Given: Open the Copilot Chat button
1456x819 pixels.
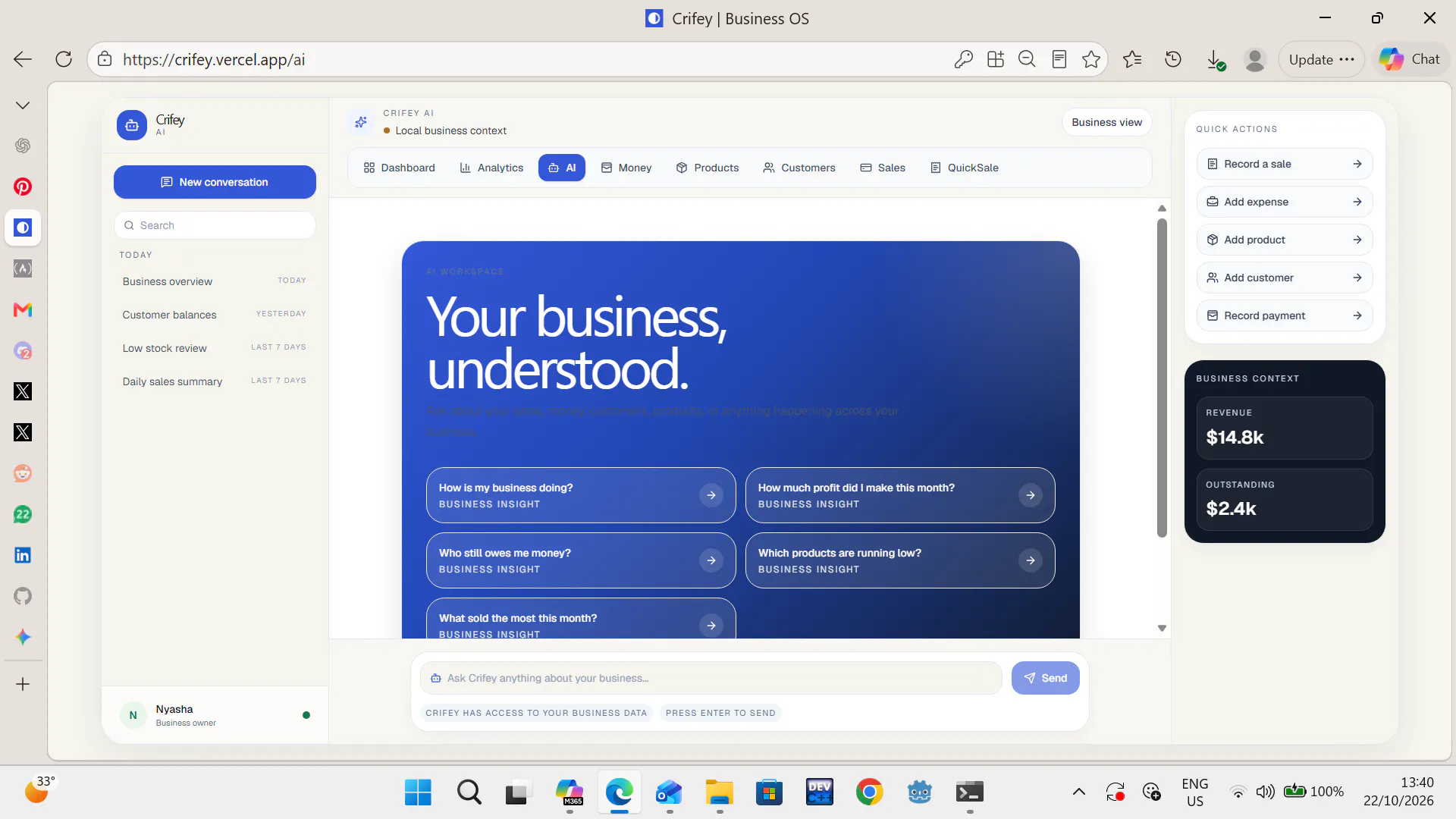Looking at the screenshot, I should click(1410, 59).
